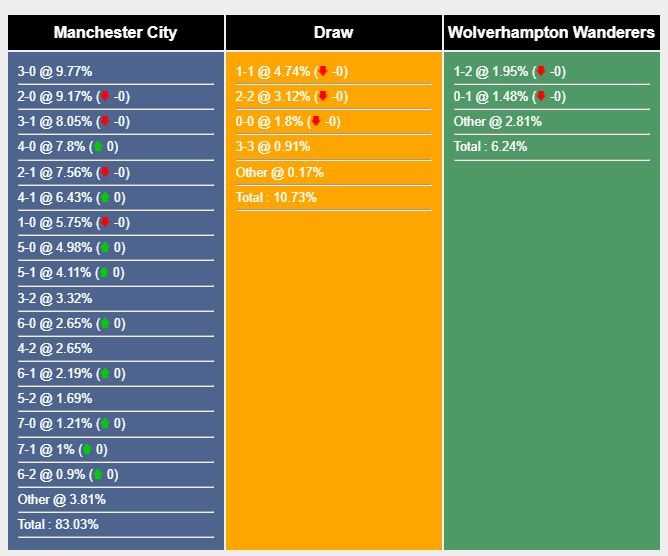Viewport: 668px width, 556px height.
Task: Click the red arrow beside 0-0 @ 1.8%
Action: (315, 122)
